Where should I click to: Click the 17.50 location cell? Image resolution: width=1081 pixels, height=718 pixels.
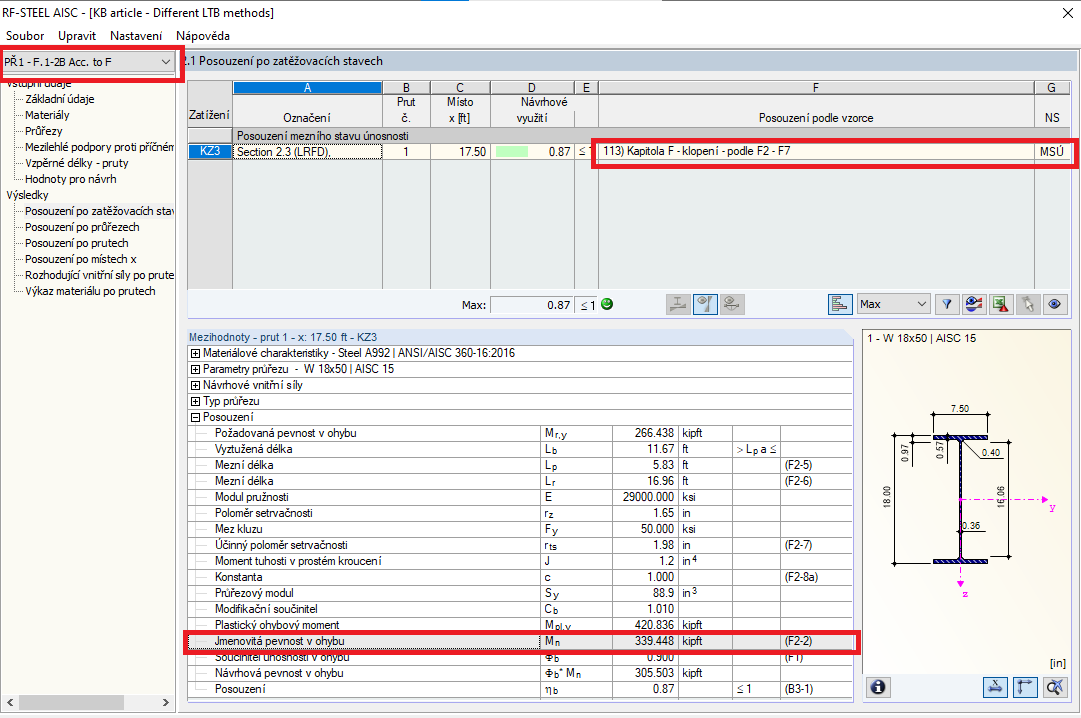(x=460, y=152)
